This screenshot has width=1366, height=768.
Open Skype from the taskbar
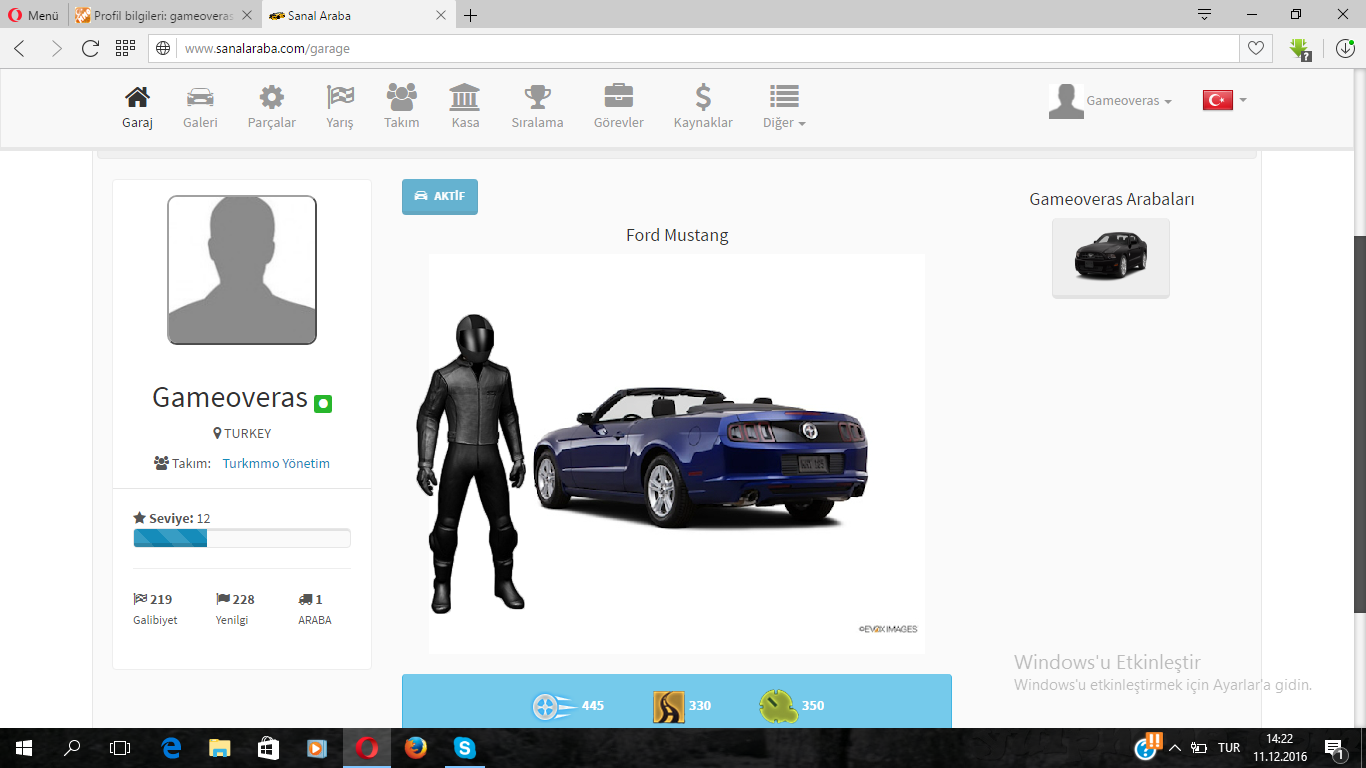coord(464,748)
